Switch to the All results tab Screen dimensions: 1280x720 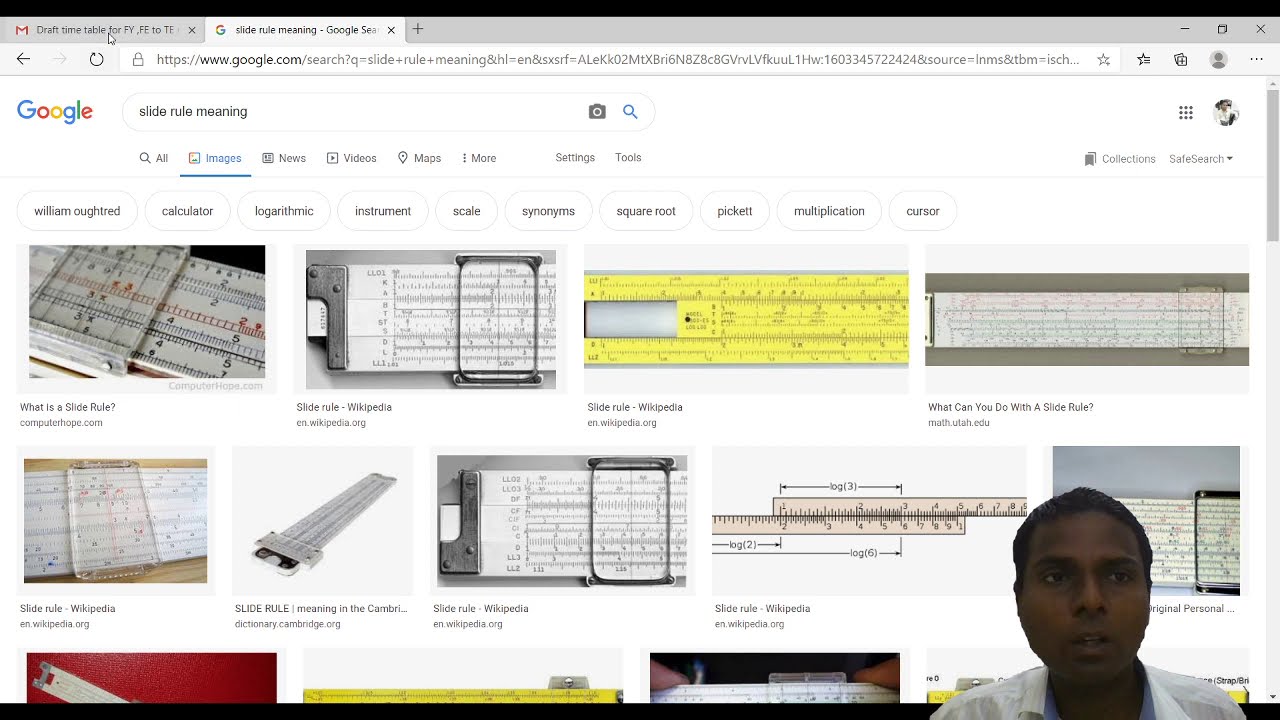coord(154,158)
